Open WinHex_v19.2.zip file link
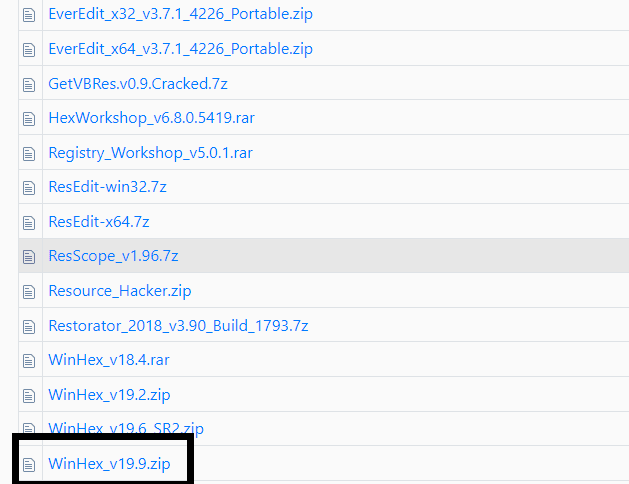 (x=110, y=395)
